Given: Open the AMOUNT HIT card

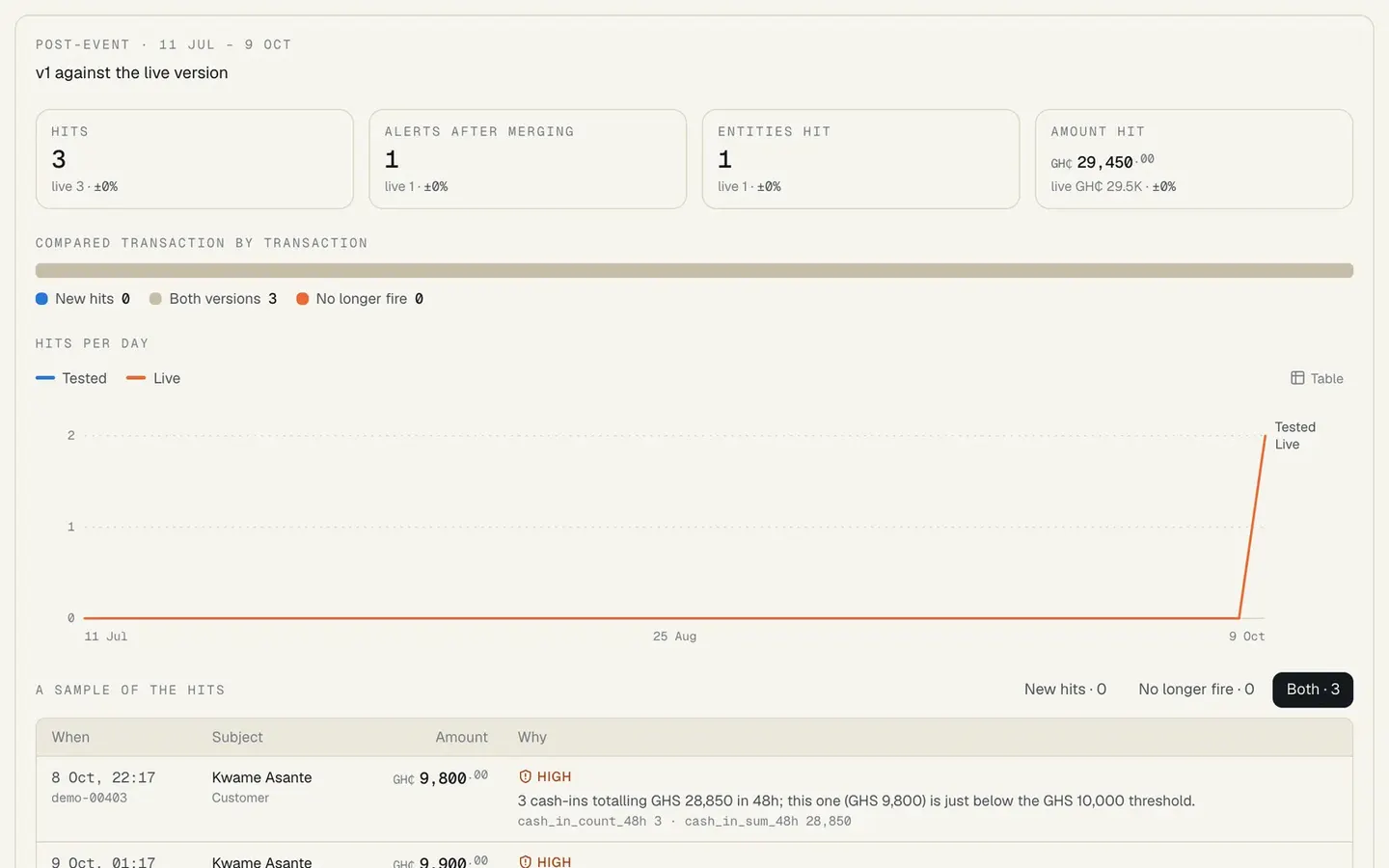Looking at the screenshot, I should pyautogui.click(x=1194, y=159).
